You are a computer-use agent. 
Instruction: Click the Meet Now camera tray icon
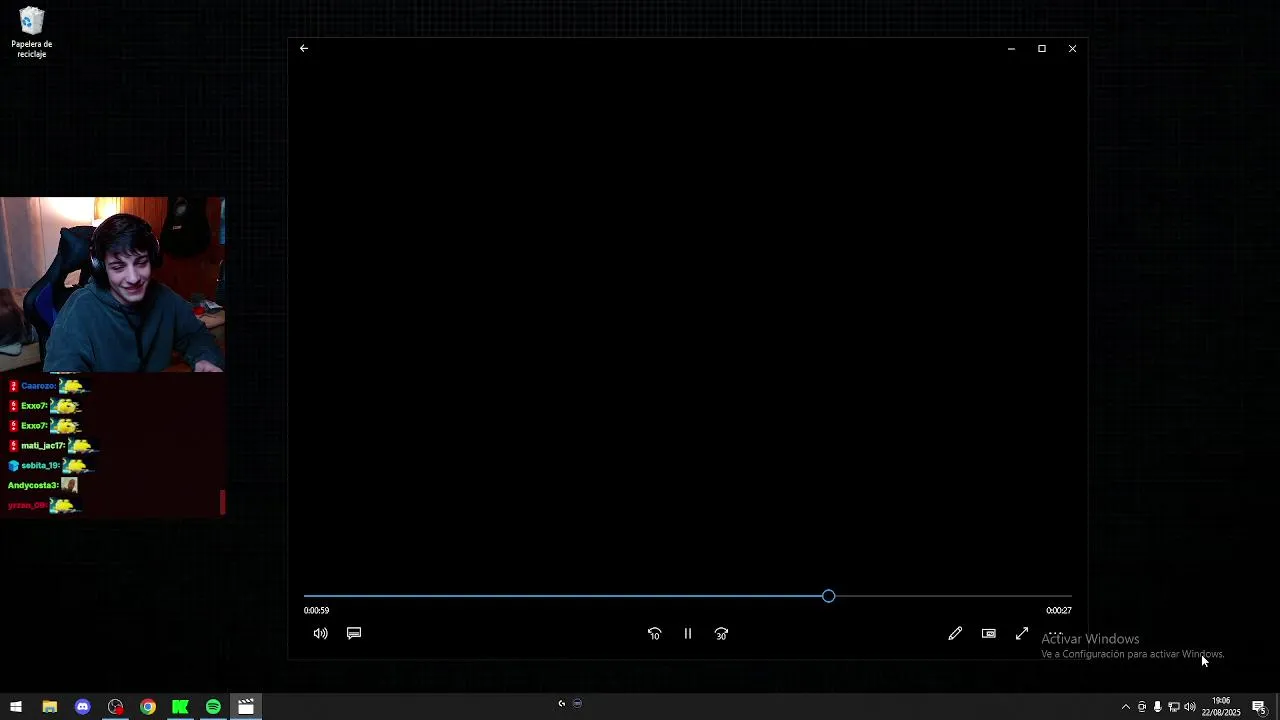click(1142, 707)
